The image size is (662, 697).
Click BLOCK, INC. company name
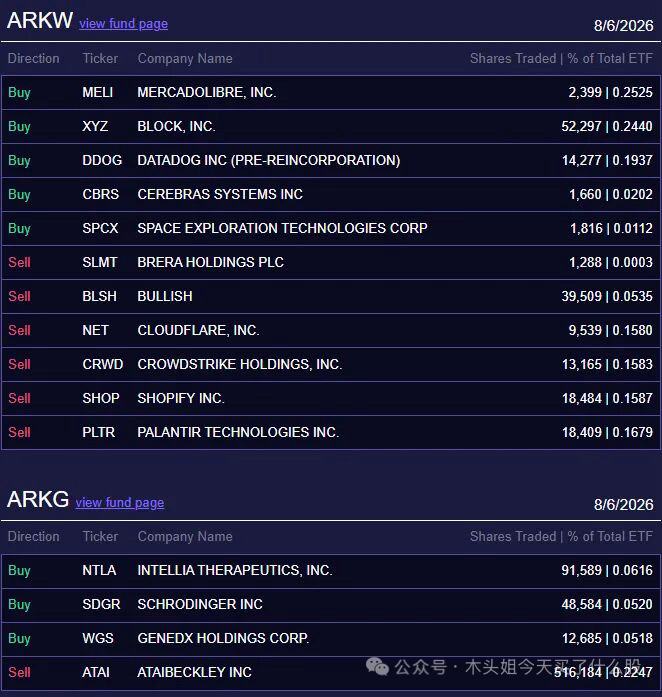coord(177,126)
